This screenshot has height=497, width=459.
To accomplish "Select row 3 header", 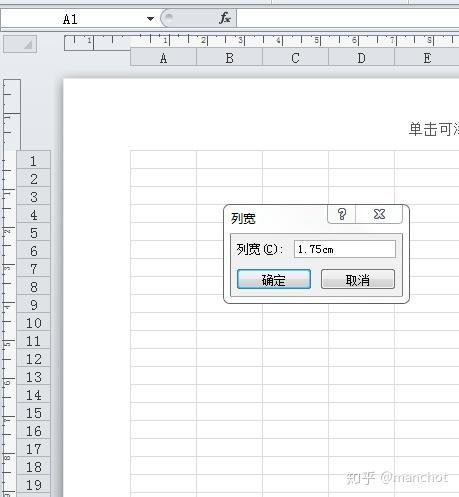I will tap(34, 196).
